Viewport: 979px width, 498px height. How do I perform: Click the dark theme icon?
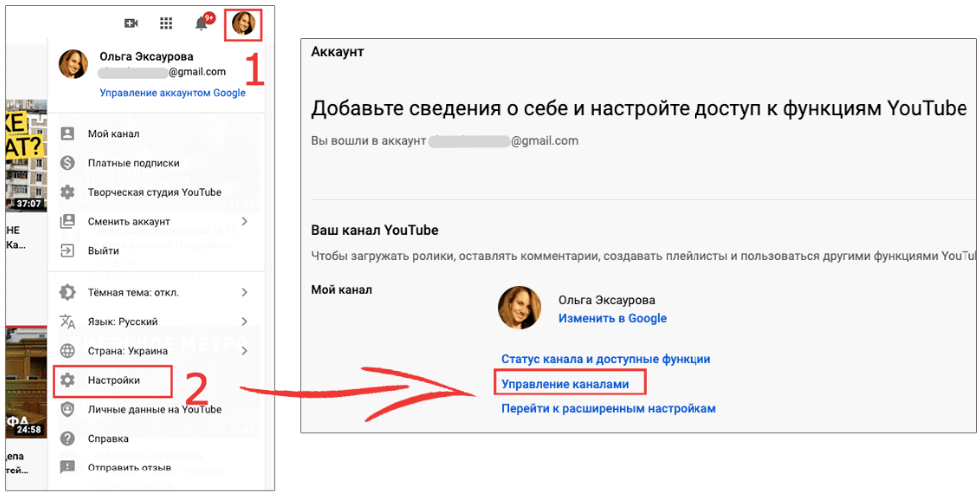coord(67,292)
